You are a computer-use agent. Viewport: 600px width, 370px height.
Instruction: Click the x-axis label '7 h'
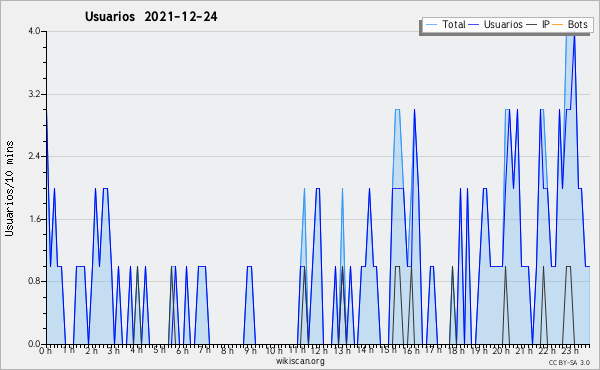[204, 351]
